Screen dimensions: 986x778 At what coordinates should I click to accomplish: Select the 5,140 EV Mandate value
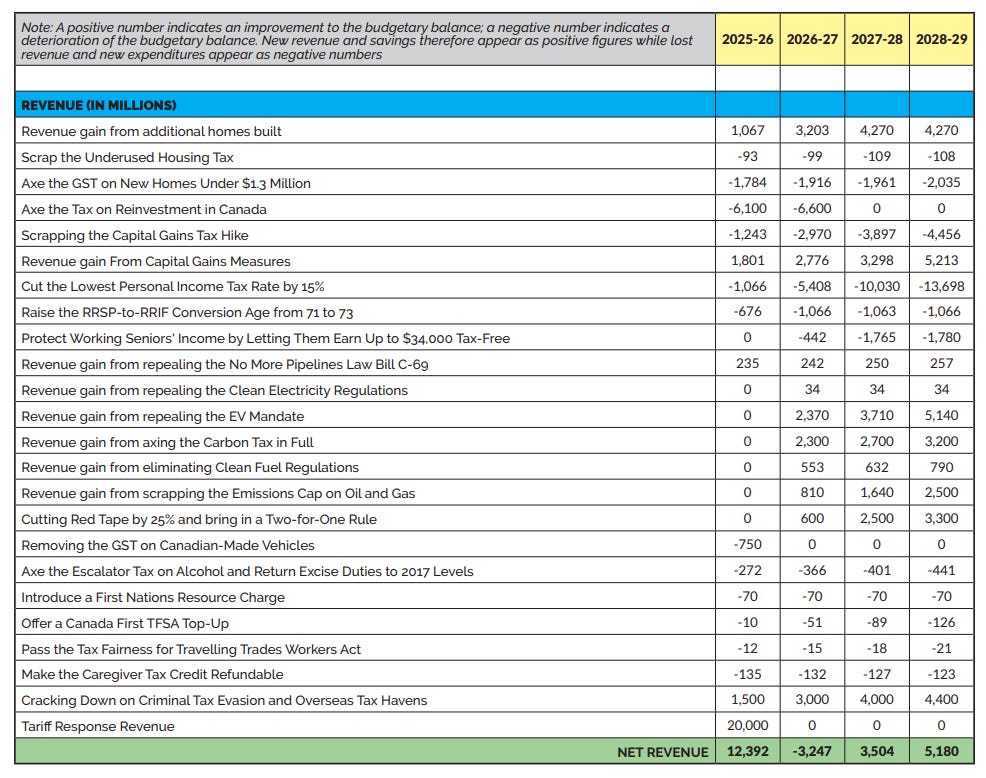point(941,415)
